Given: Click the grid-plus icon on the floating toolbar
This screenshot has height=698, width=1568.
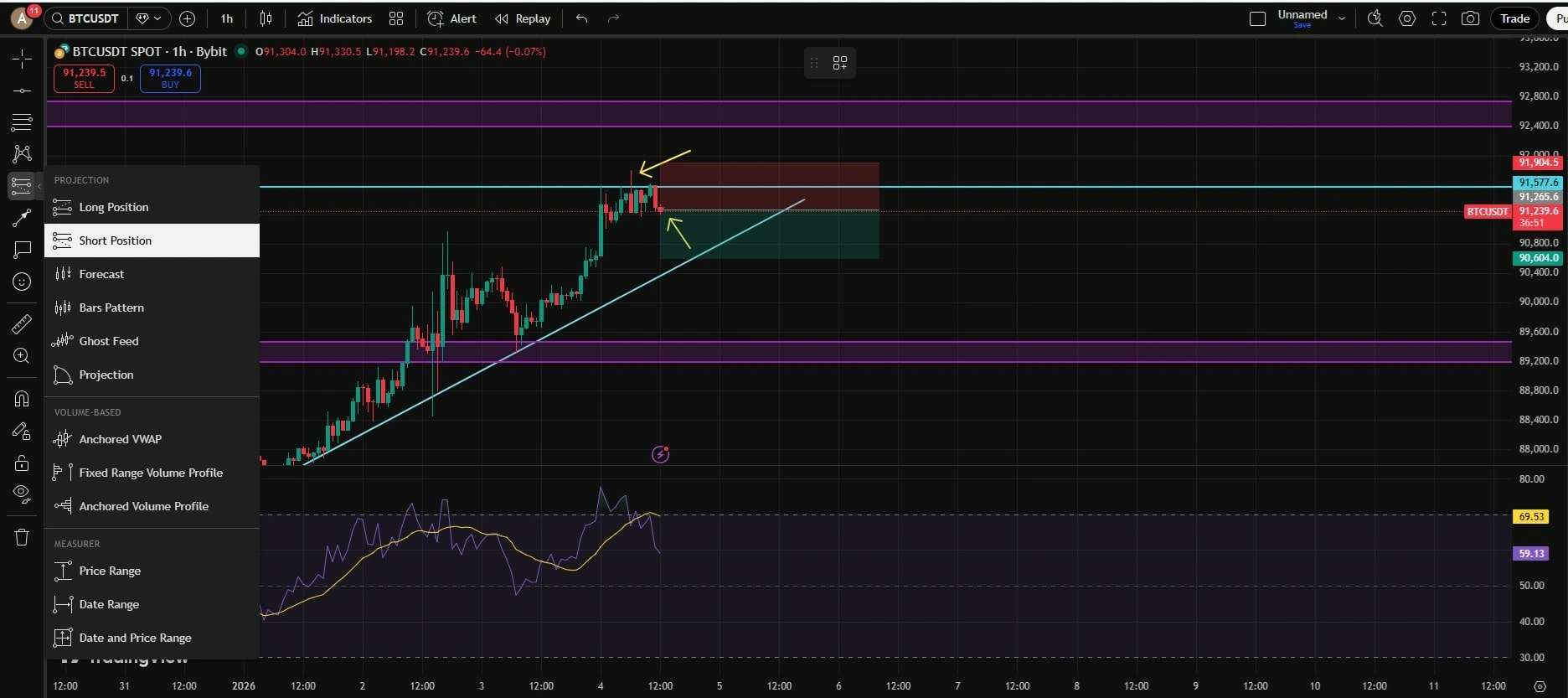Looking at the screenshot, I should (840, 63).
